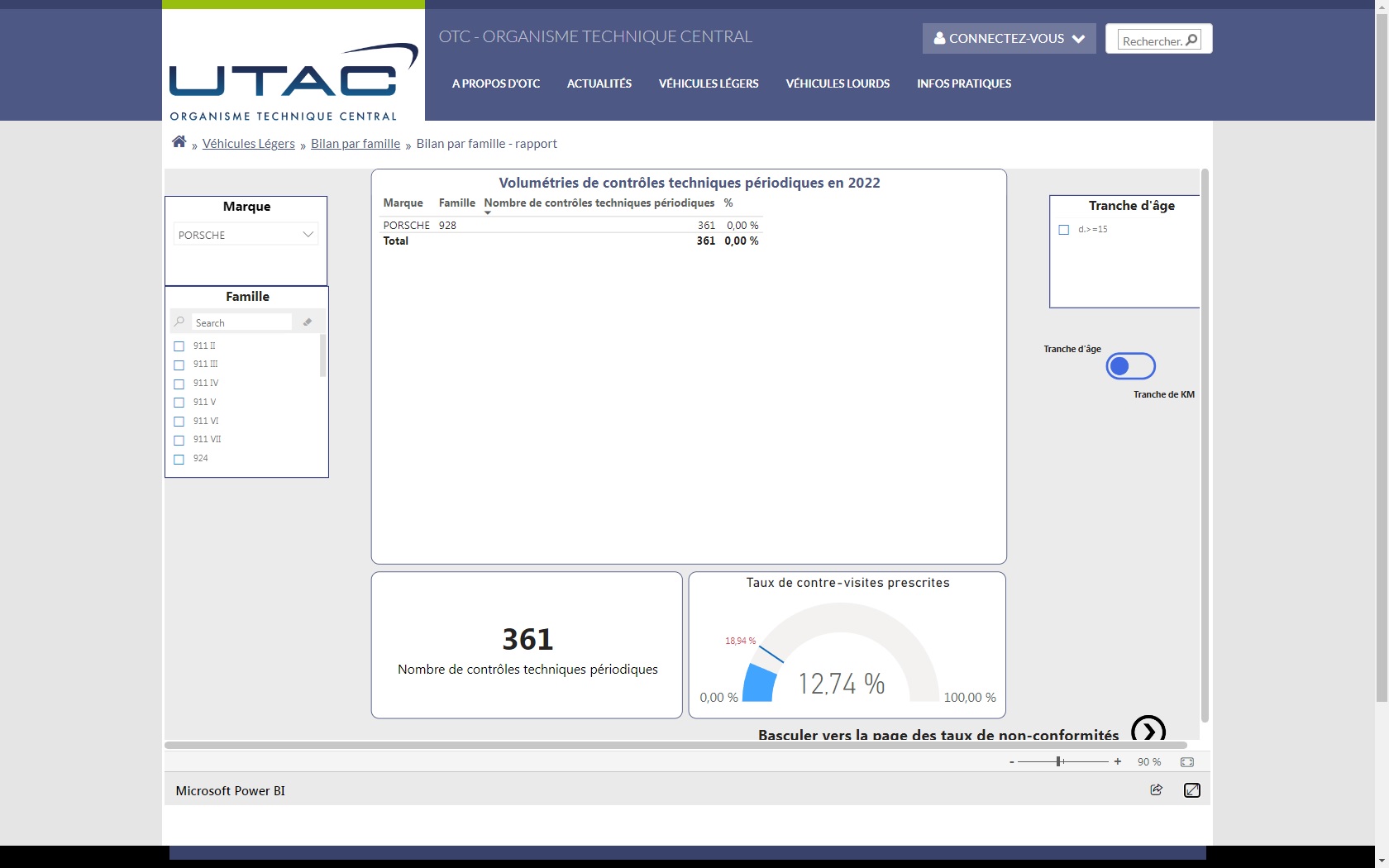
Task: Click the fit to page icon
Action: pyautogui.click(x=1187, y=762)
